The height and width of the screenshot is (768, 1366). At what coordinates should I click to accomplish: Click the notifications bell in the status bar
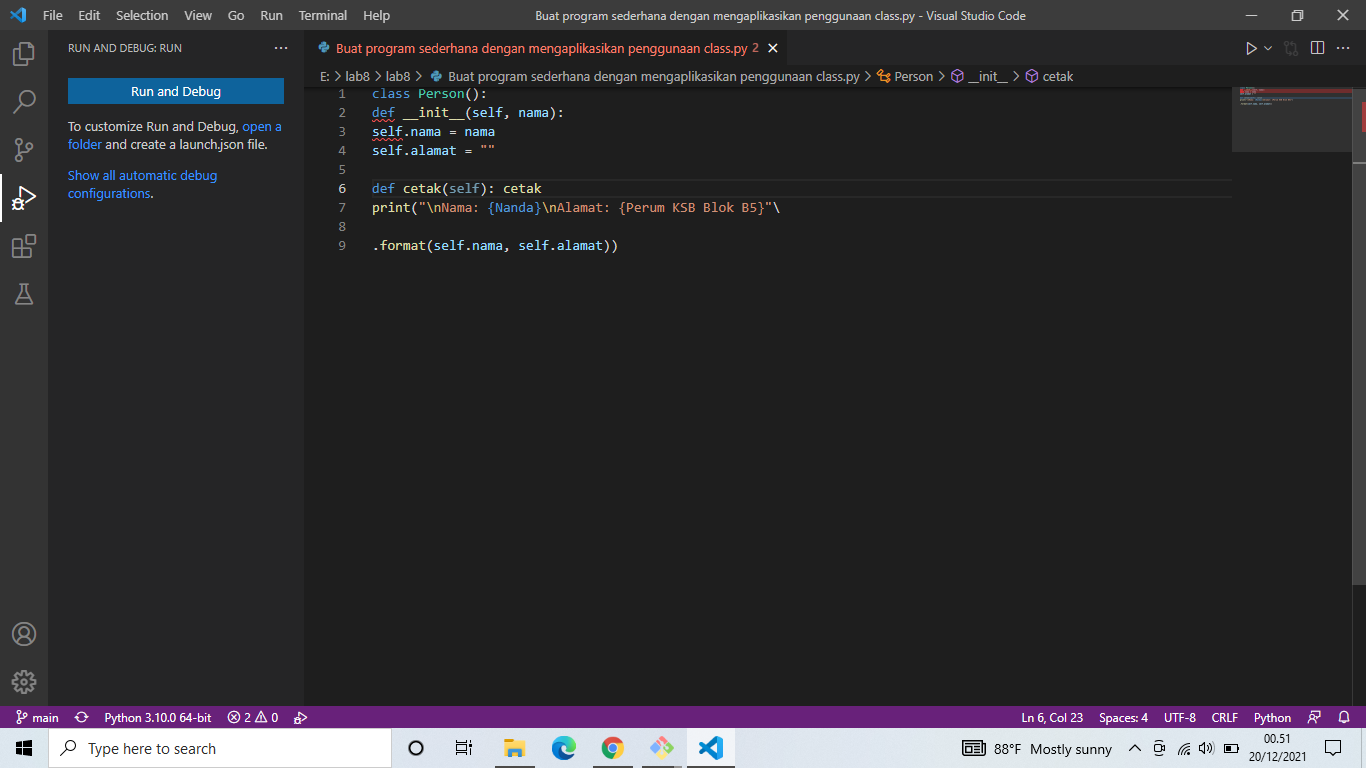coord(1343,717)
